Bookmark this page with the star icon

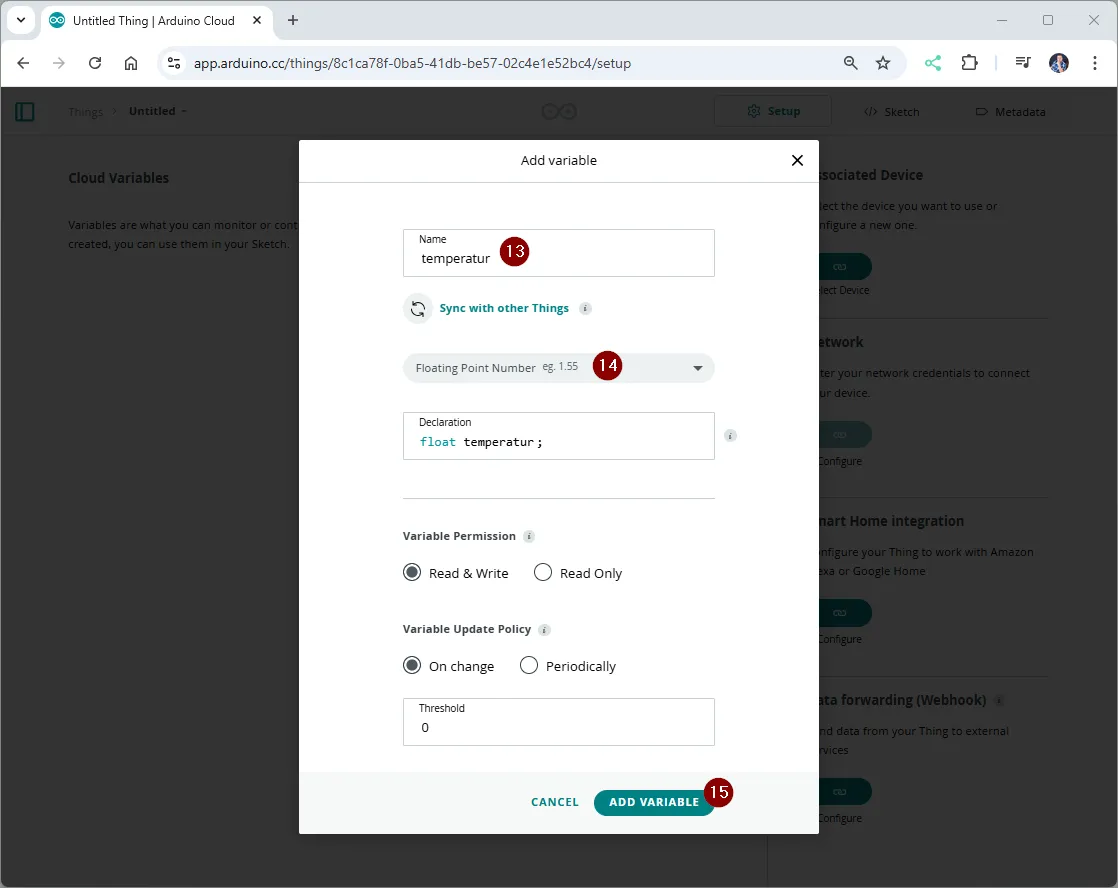pyautogui.click(x=883, y=63)
